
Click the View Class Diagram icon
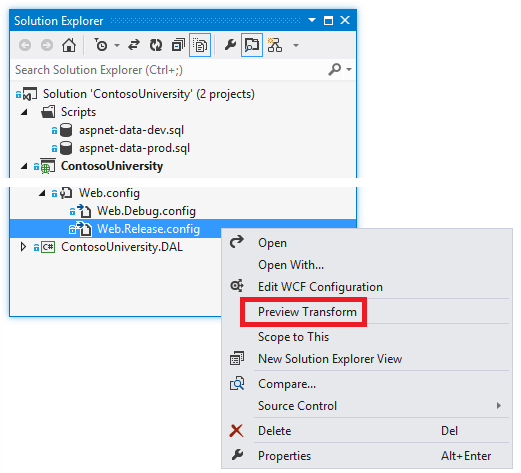[275, 45]
